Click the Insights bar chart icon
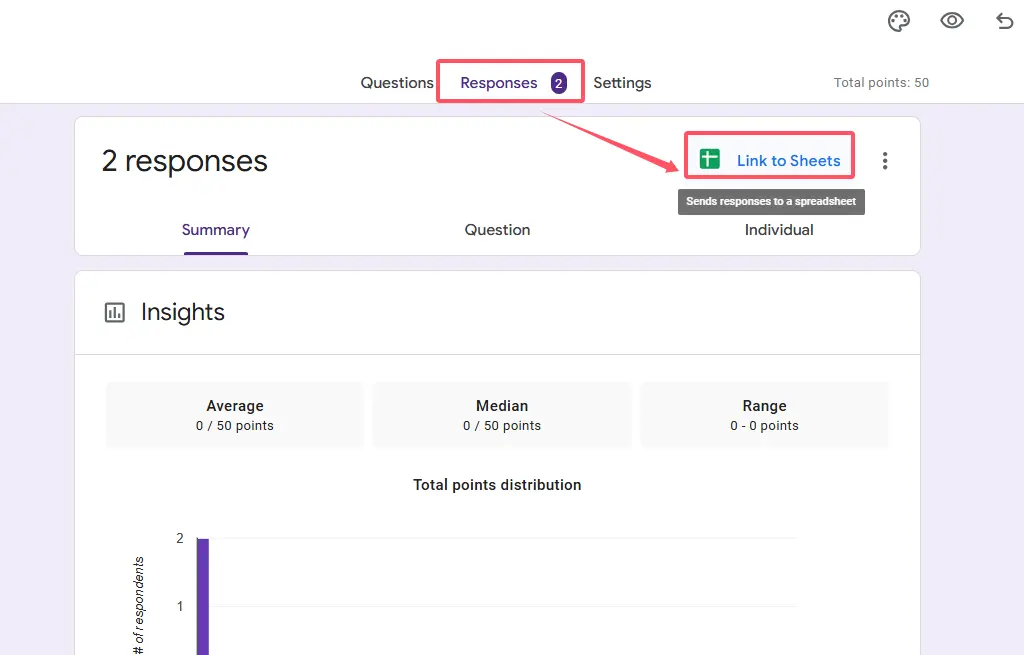1024x655 pixels. (115, 313)
